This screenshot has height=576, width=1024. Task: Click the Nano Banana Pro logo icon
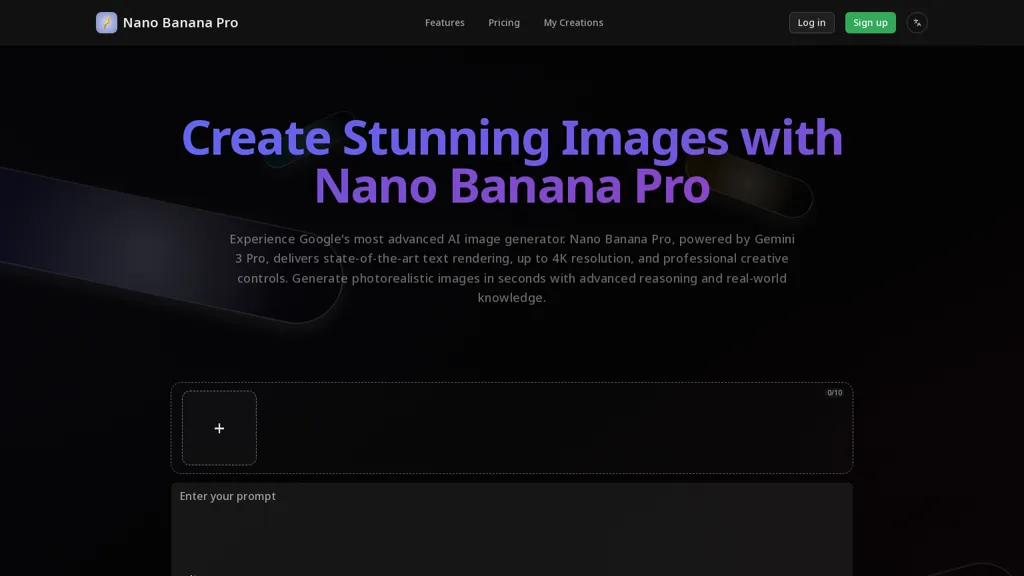coord(106,22)
